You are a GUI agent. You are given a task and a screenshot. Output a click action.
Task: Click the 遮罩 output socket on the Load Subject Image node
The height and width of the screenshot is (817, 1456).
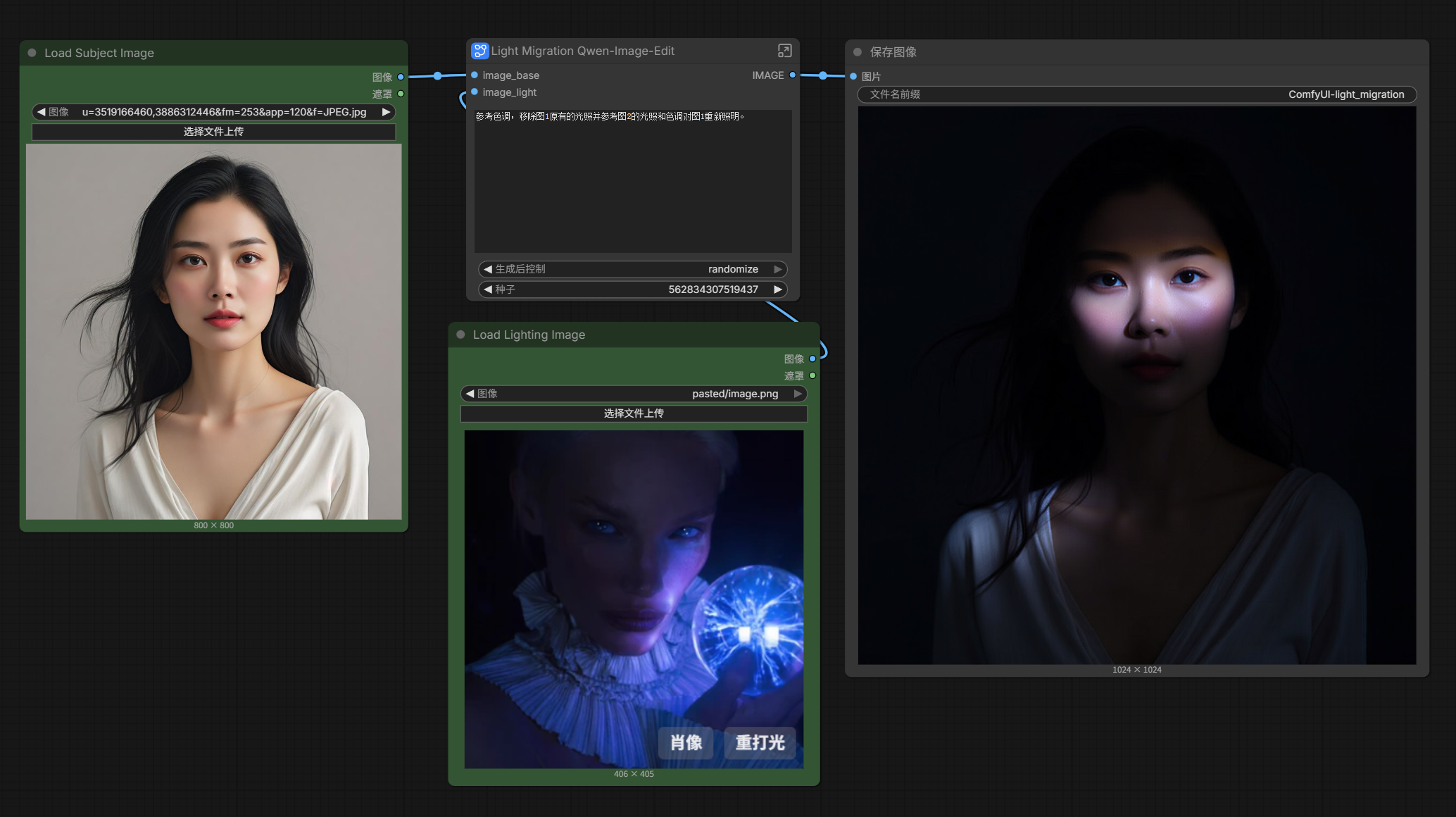click(401, 94)
